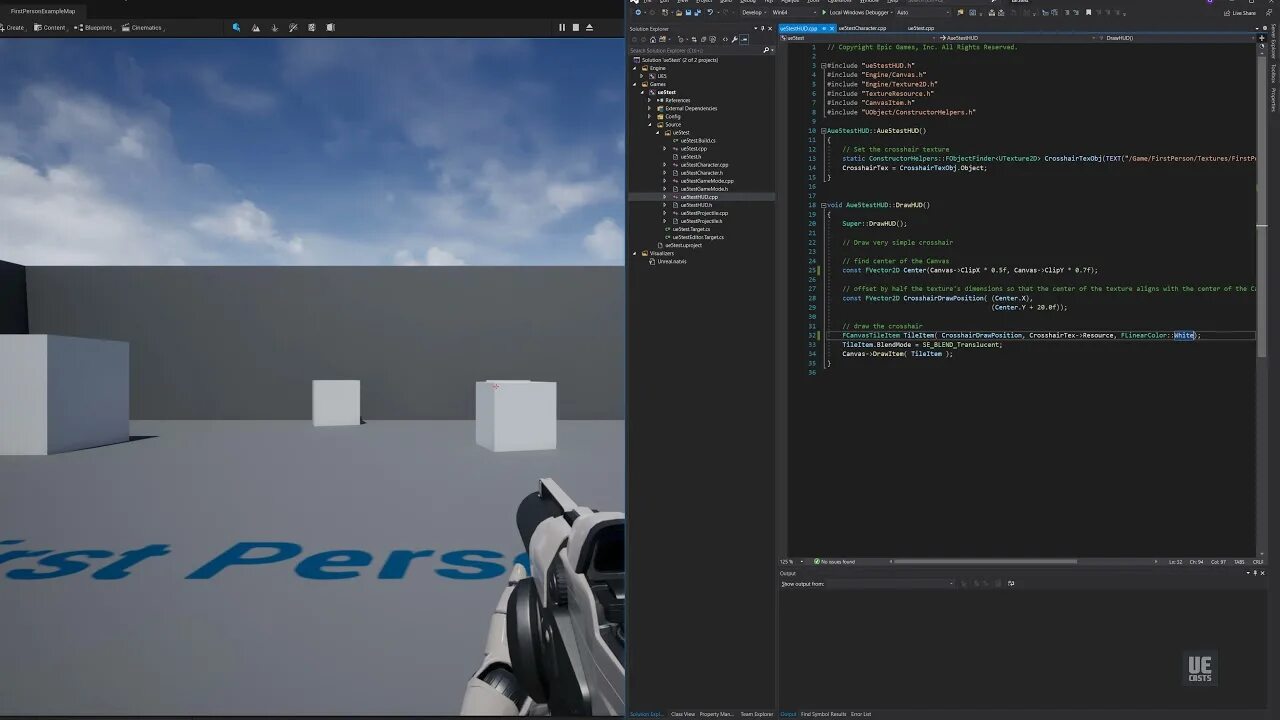Open the AueStestHUD class navigation dropdown

click(x=1020, y=38)
